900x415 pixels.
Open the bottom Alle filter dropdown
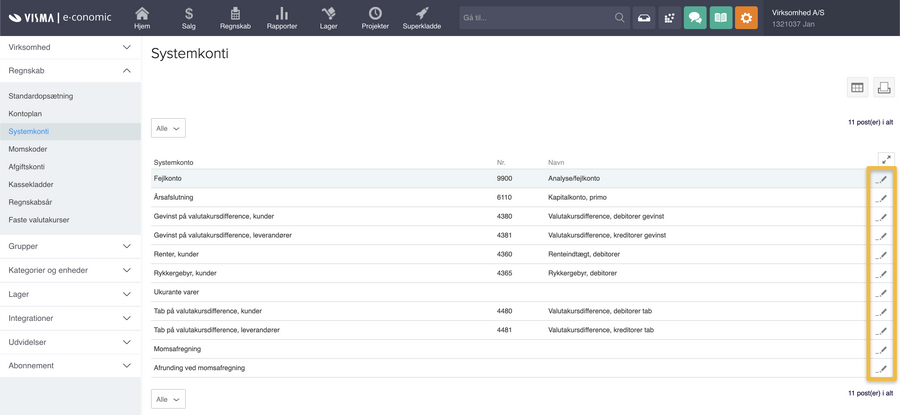[168, 399]
